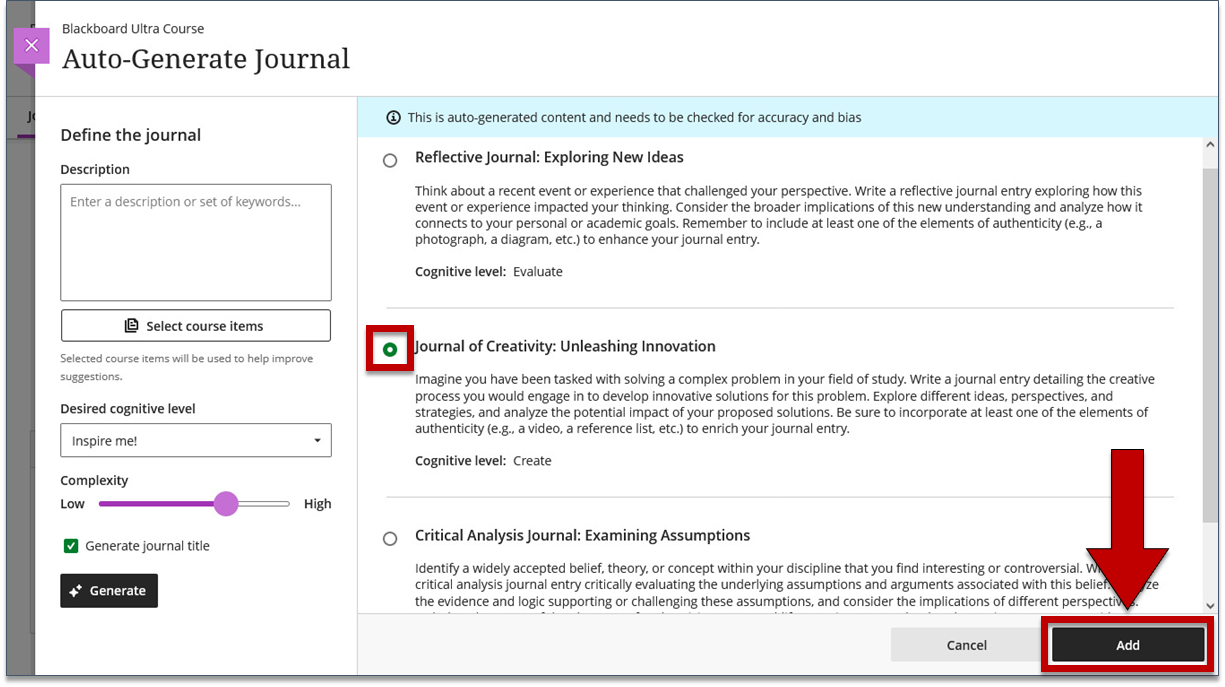
Task: Click the 'Cognitive level: Evaluate' text
Action: coord(489,272)
